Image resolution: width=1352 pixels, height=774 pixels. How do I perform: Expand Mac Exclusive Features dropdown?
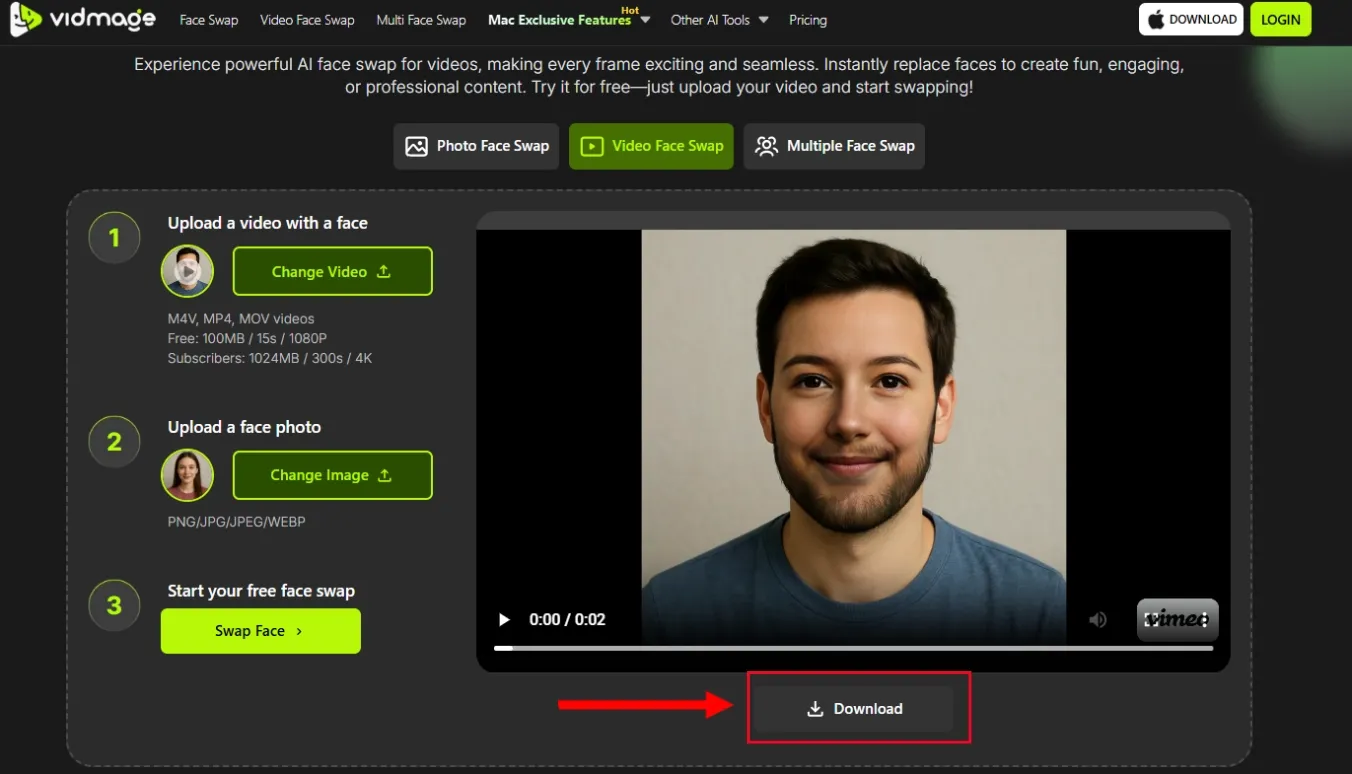[568, 20]
